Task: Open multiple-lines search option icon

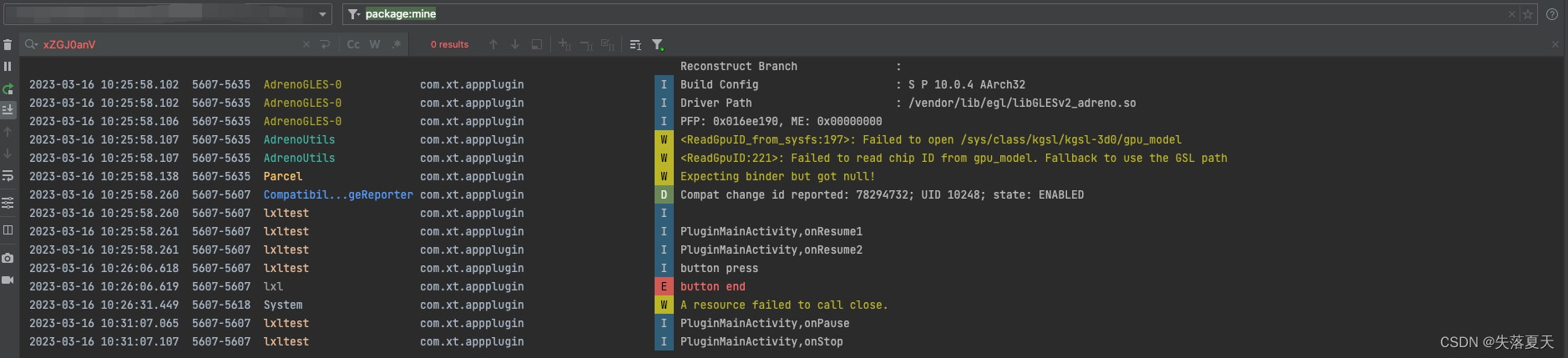Action: tap(635, 44)
